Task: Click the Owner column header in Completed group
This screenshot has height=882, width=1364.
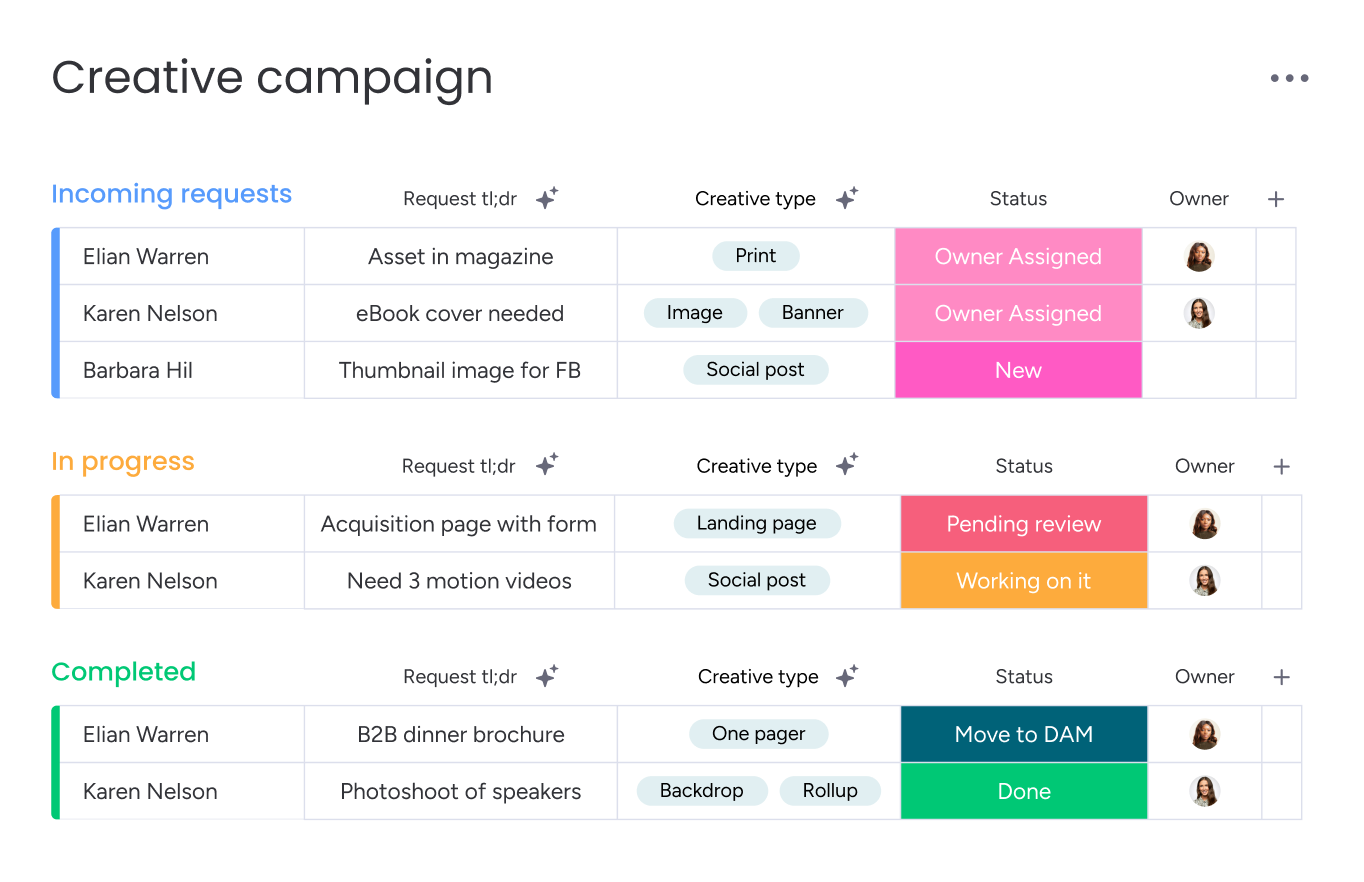Action: point(1205,677)
